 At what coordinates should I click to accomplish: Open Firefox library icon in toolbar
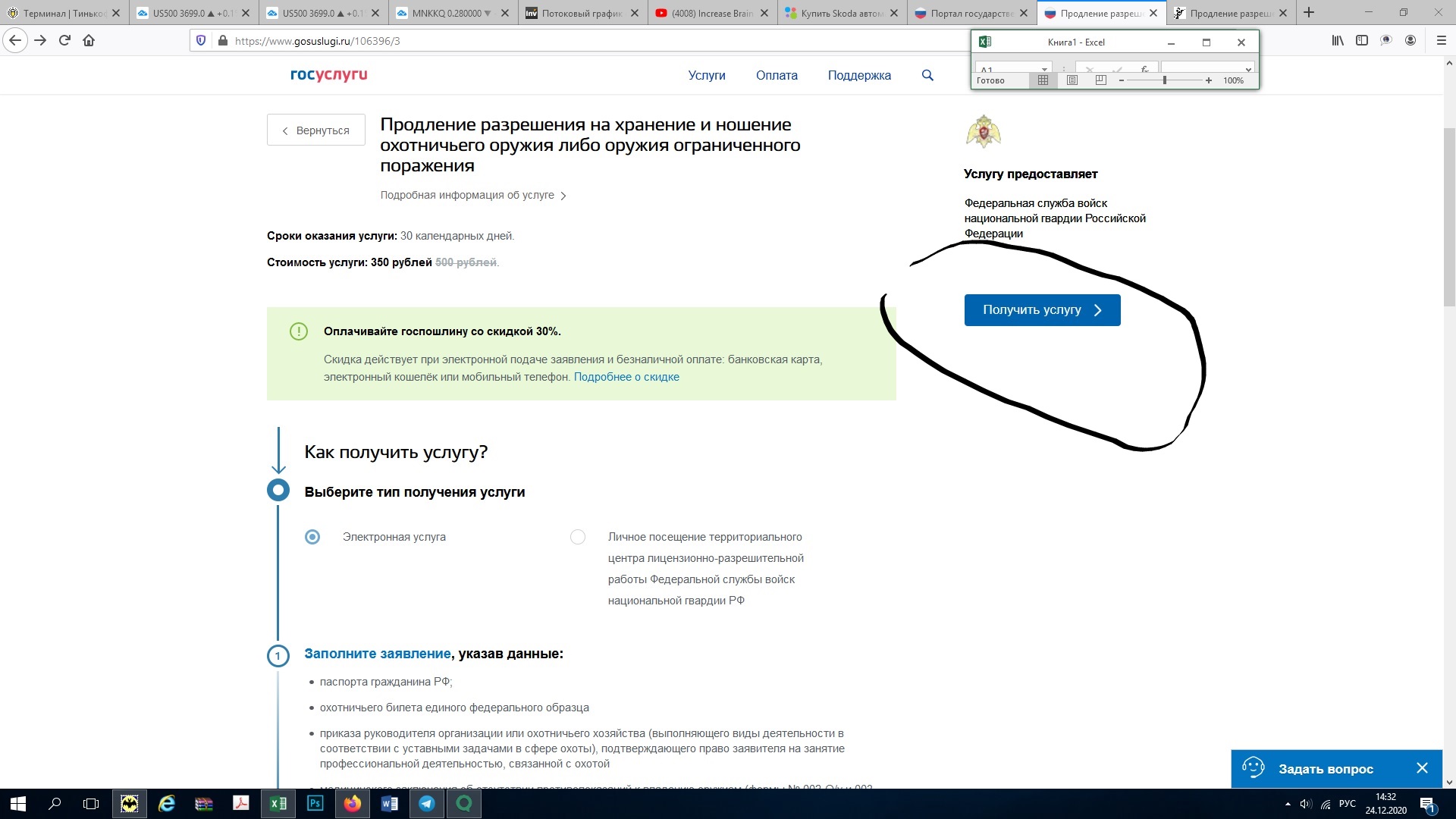tap(1338, 41)
